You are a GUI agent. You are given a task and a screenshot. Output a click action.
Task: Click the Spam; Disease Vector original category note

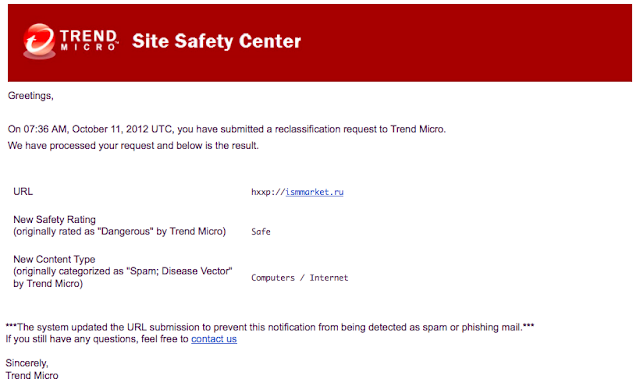[x=123, y=277]
